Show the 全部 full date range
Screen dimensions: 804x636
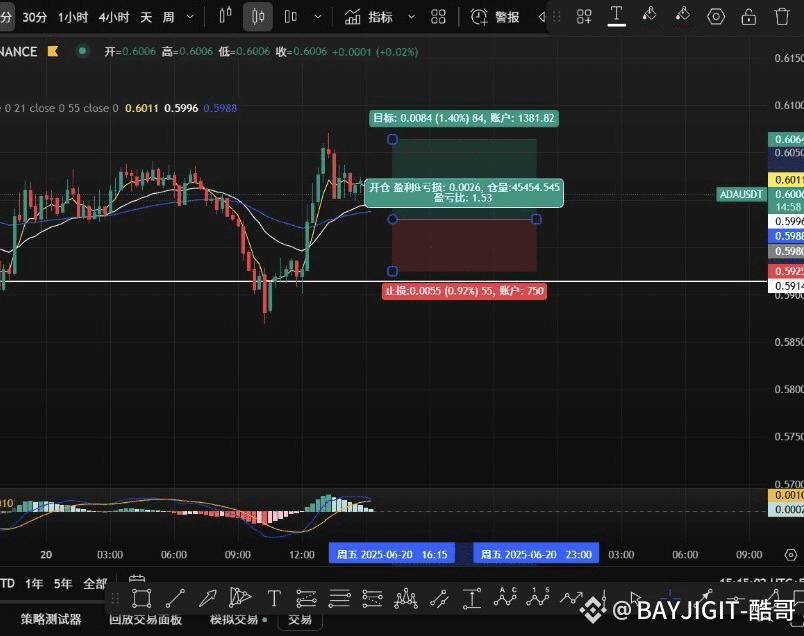tap(95, 584)
